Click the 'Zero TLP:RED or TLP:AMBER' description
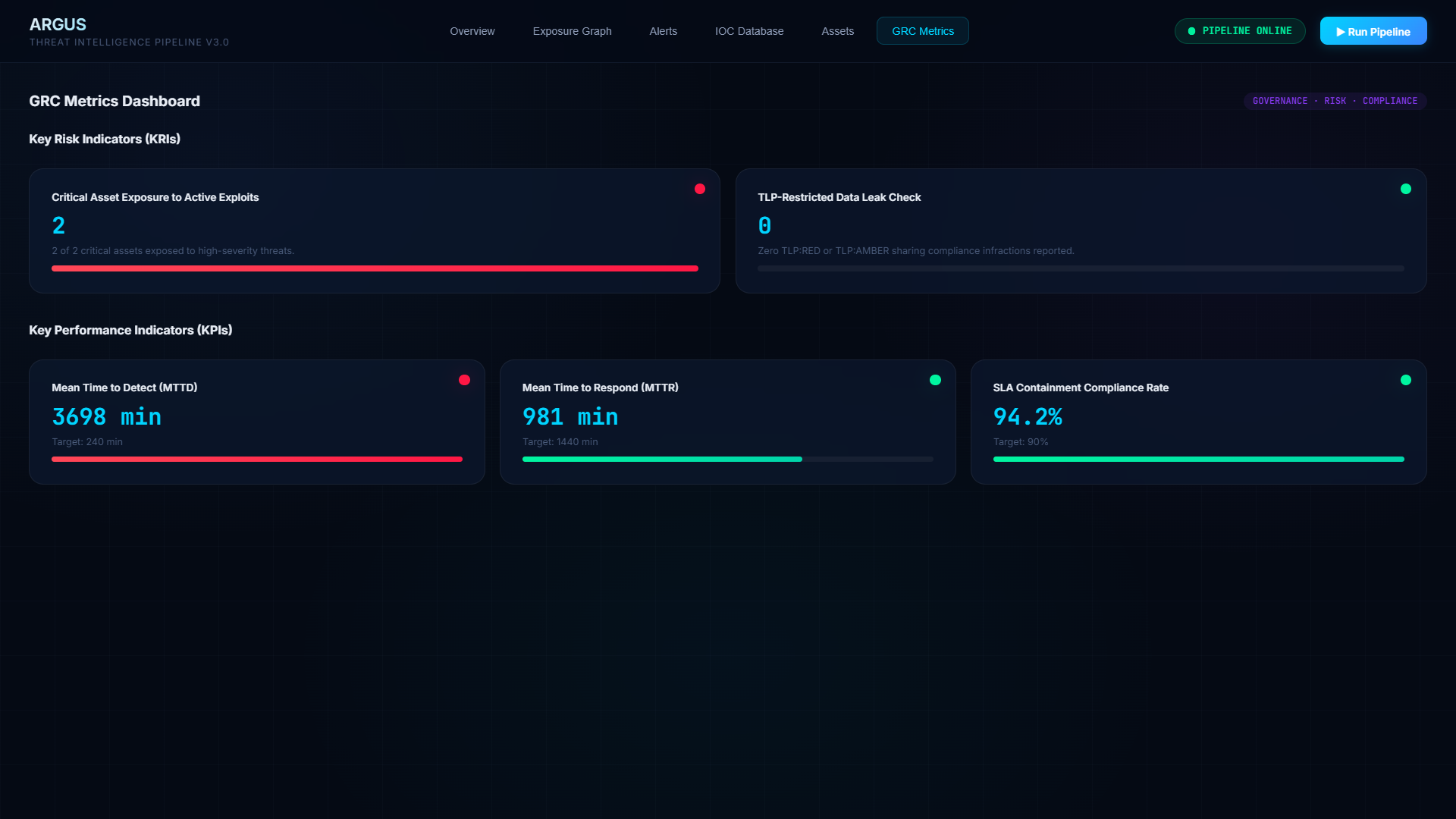Image resolution: width=1456 pixels, height=819 pixels. (x=916, y=251)
